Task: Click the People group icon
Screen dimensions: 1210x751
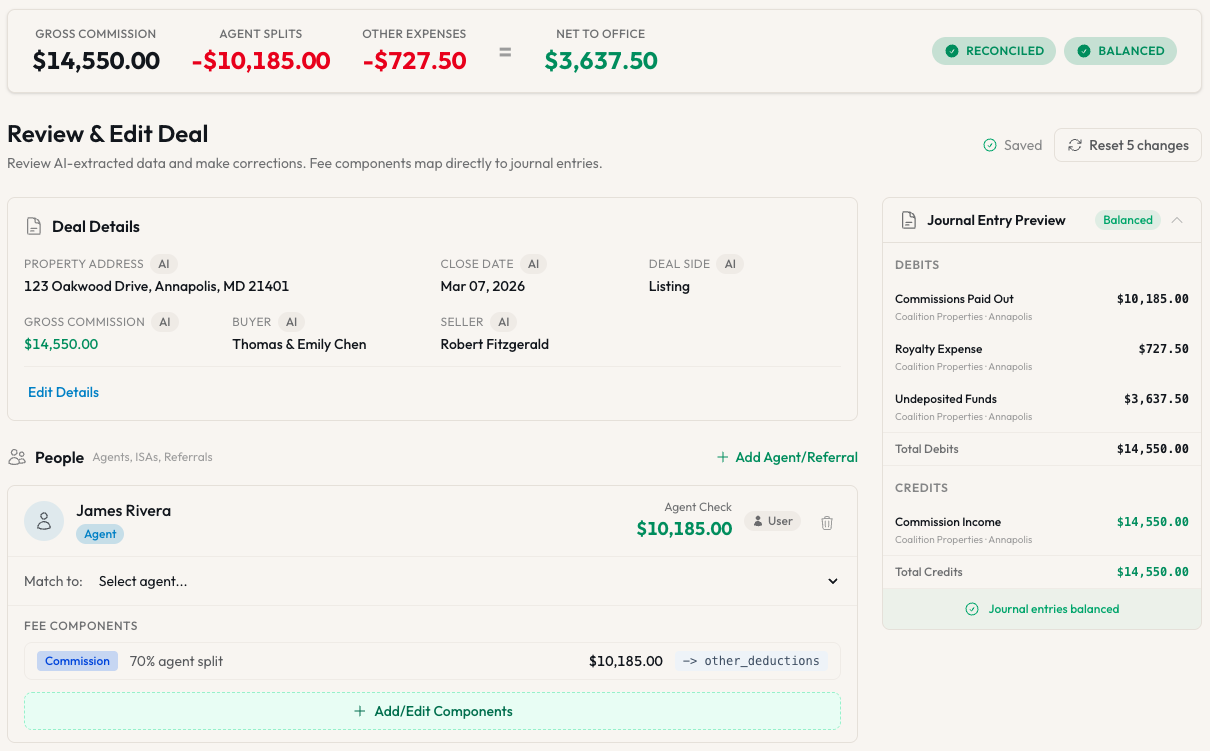Action: pyautogui.click(x=20, y=457)
